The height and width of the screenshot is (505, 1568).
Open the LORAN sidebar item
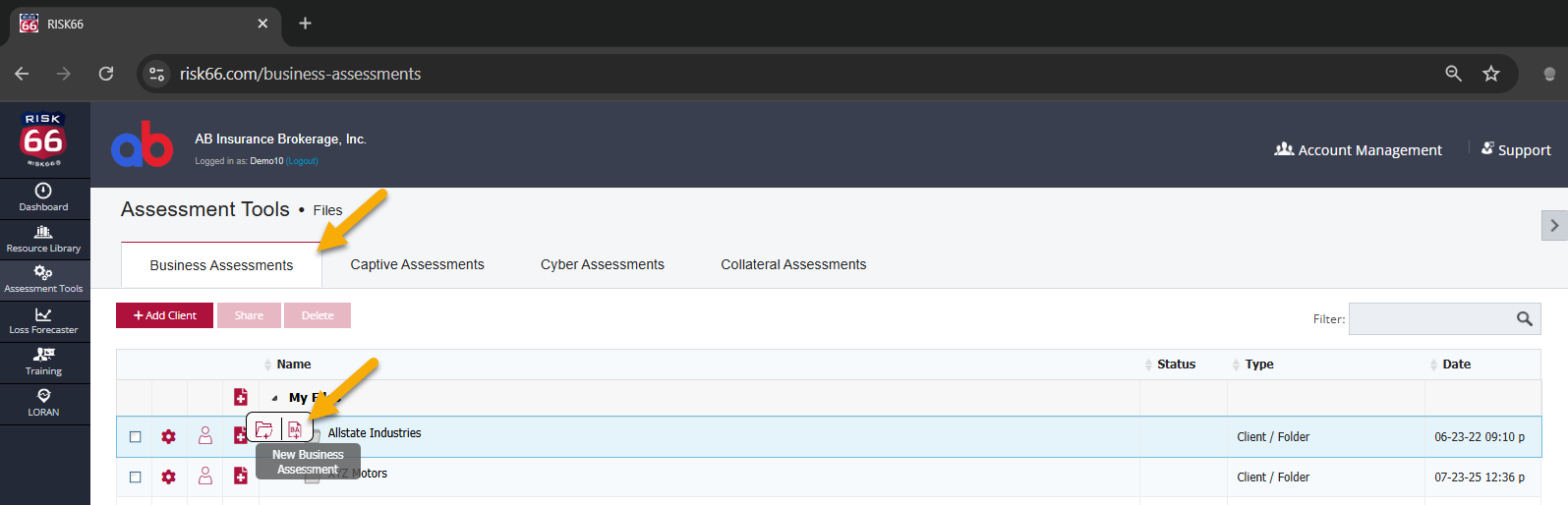pos(44,403)
